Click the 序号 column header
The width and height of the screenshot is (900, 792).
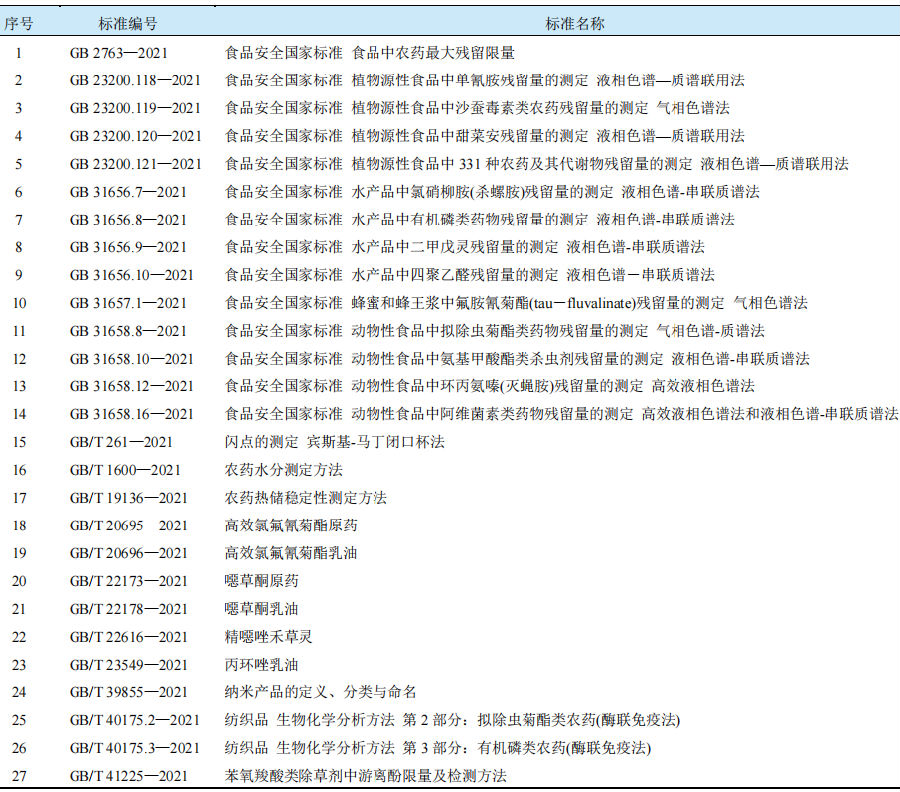(19, 24)
